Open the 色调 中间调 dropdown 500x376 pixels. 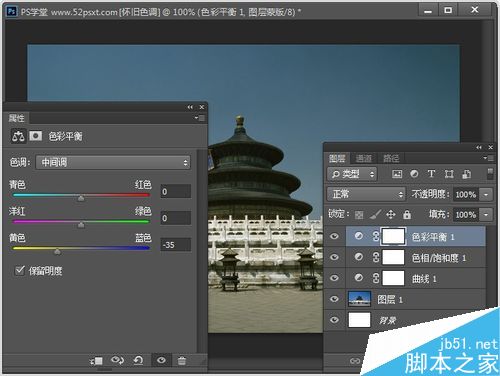pyautogui.click(x=113, y=162)
